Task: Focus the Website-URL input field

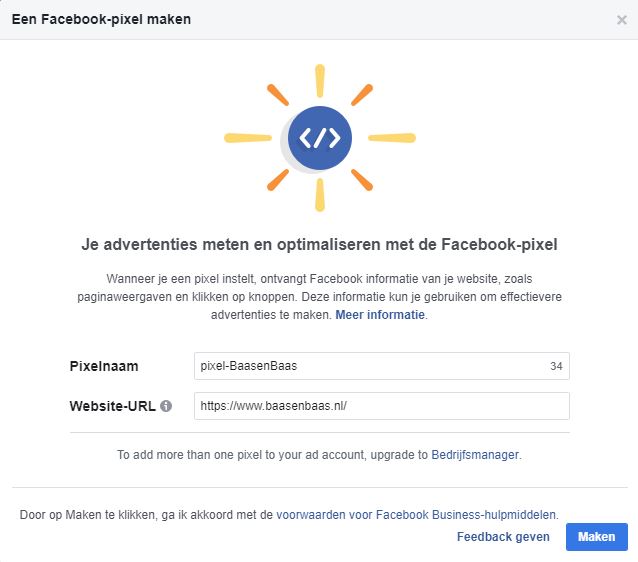Action: (x=382, y=406)
